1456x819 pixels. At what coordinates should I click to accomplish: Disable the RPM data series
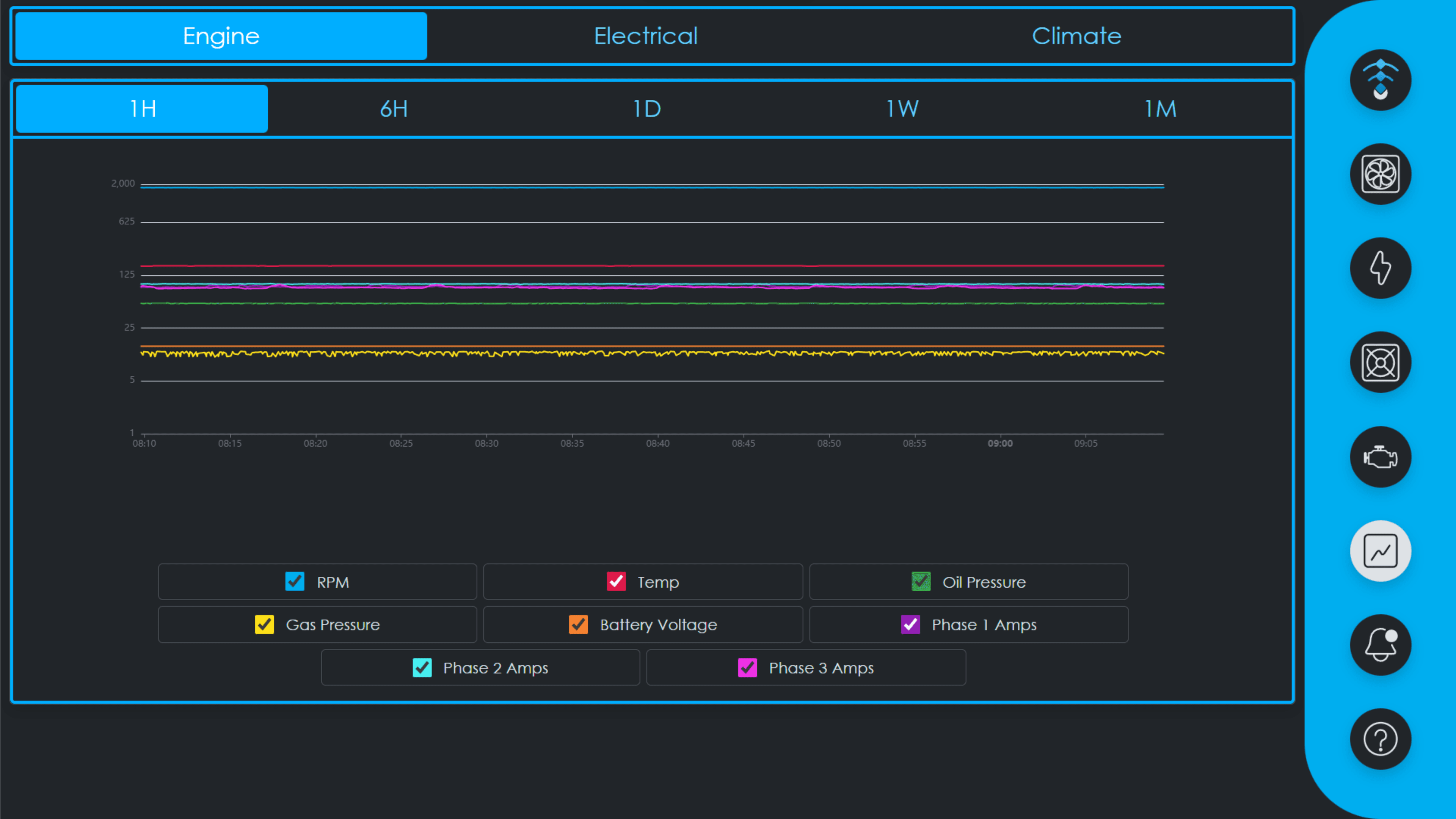pyautogui.click(x=295, y=581)
